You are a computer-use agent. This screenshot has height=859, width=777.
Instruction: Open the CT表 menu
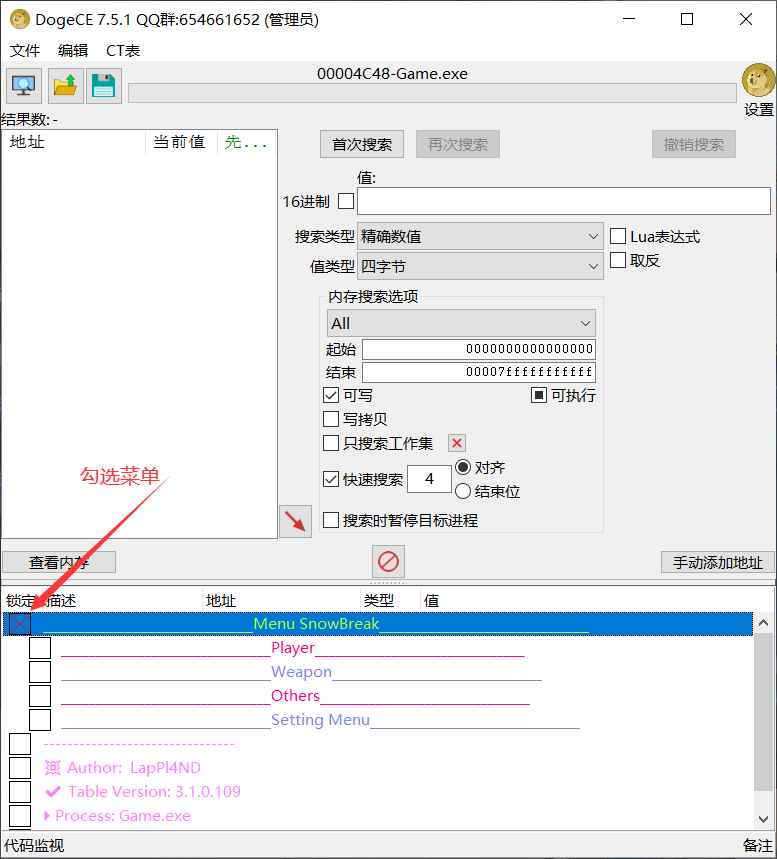[123, 50]
